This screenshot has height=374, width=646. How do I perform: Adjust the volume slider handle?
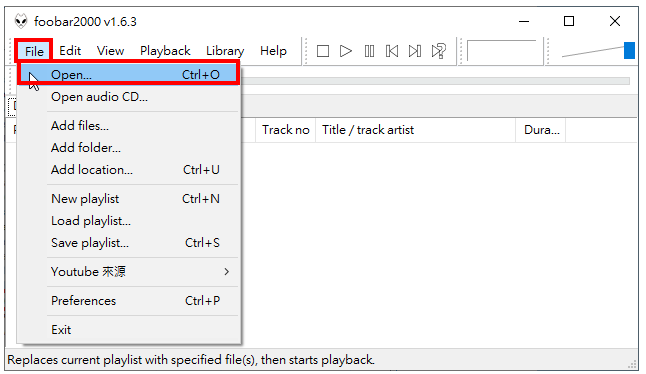click(629, 51)
